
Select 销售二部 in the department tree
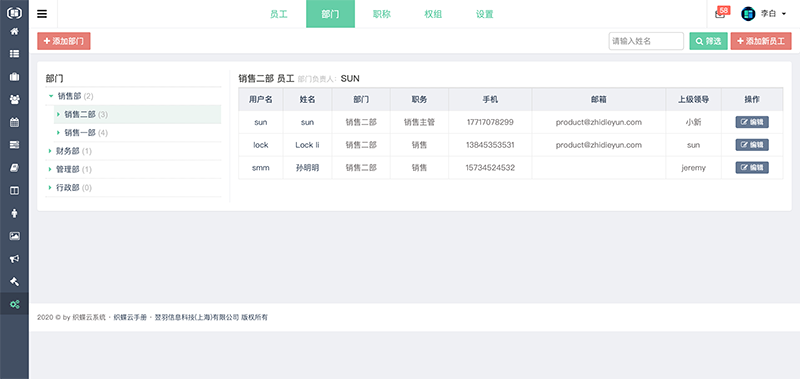80,114
